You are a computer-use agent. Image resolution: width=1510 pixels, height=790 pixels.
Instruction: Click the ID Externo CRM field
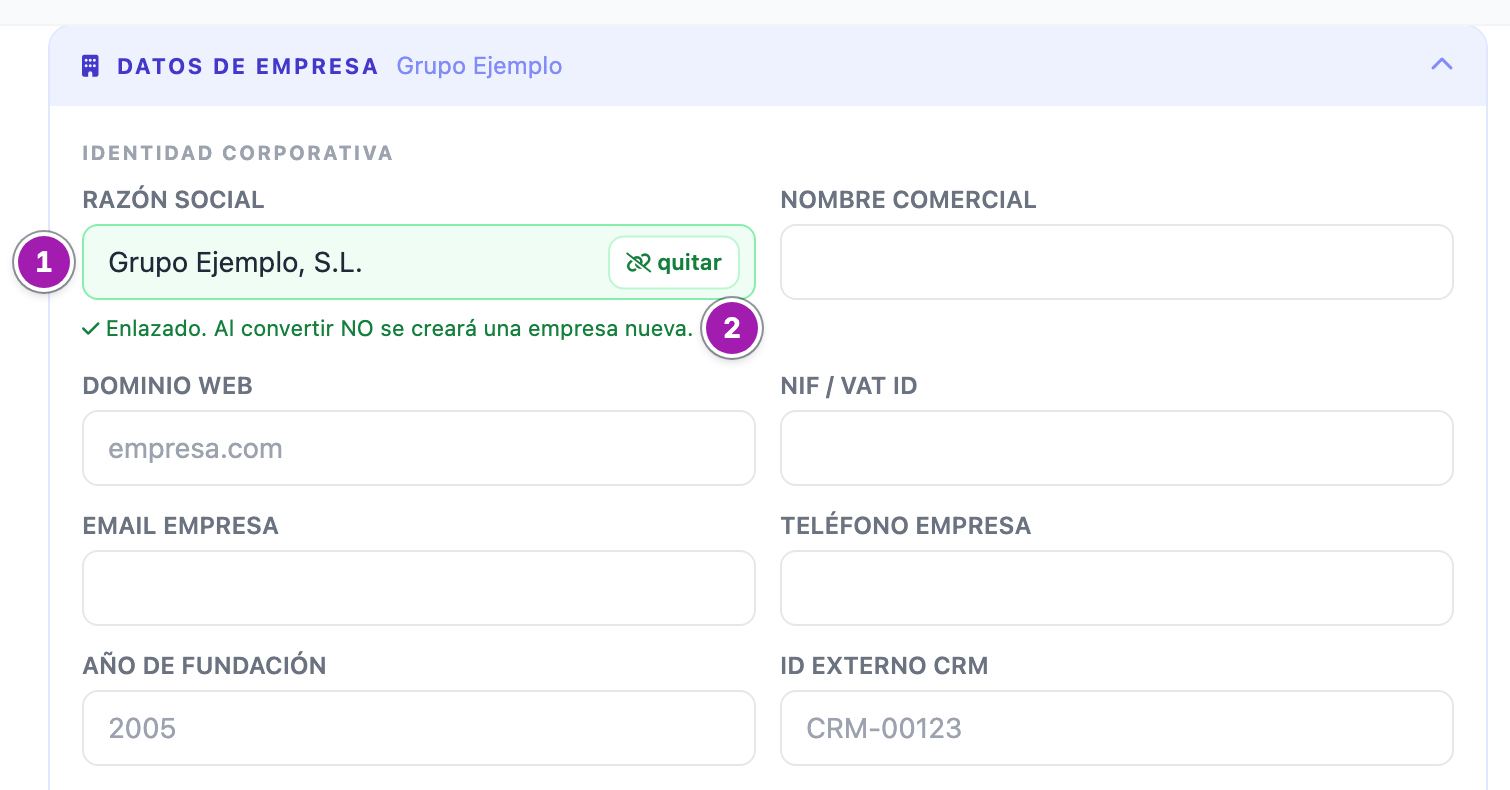tap(1116, 728)
